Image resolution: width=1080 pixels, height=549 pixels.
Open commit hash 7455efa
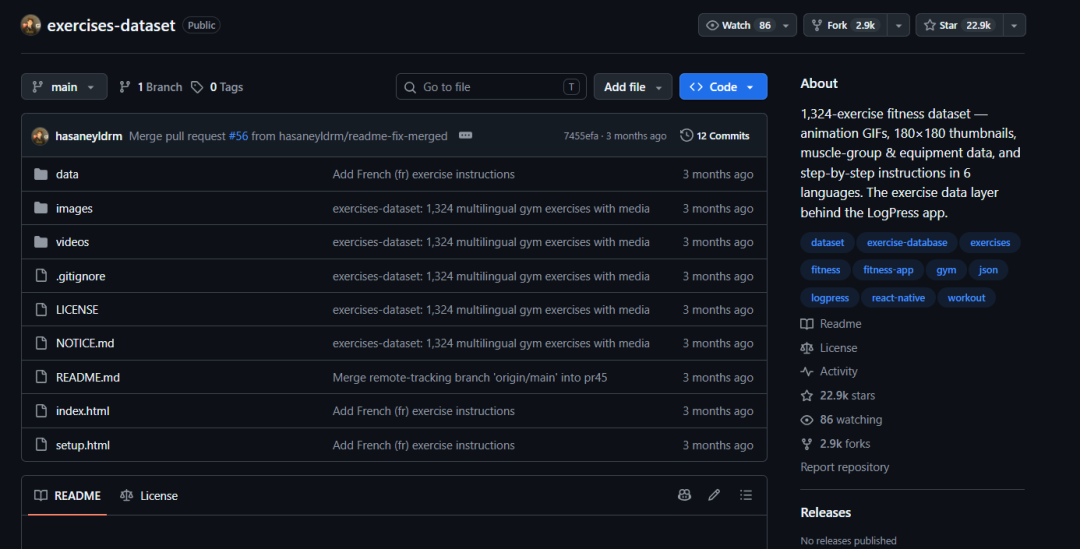point(581,136)
